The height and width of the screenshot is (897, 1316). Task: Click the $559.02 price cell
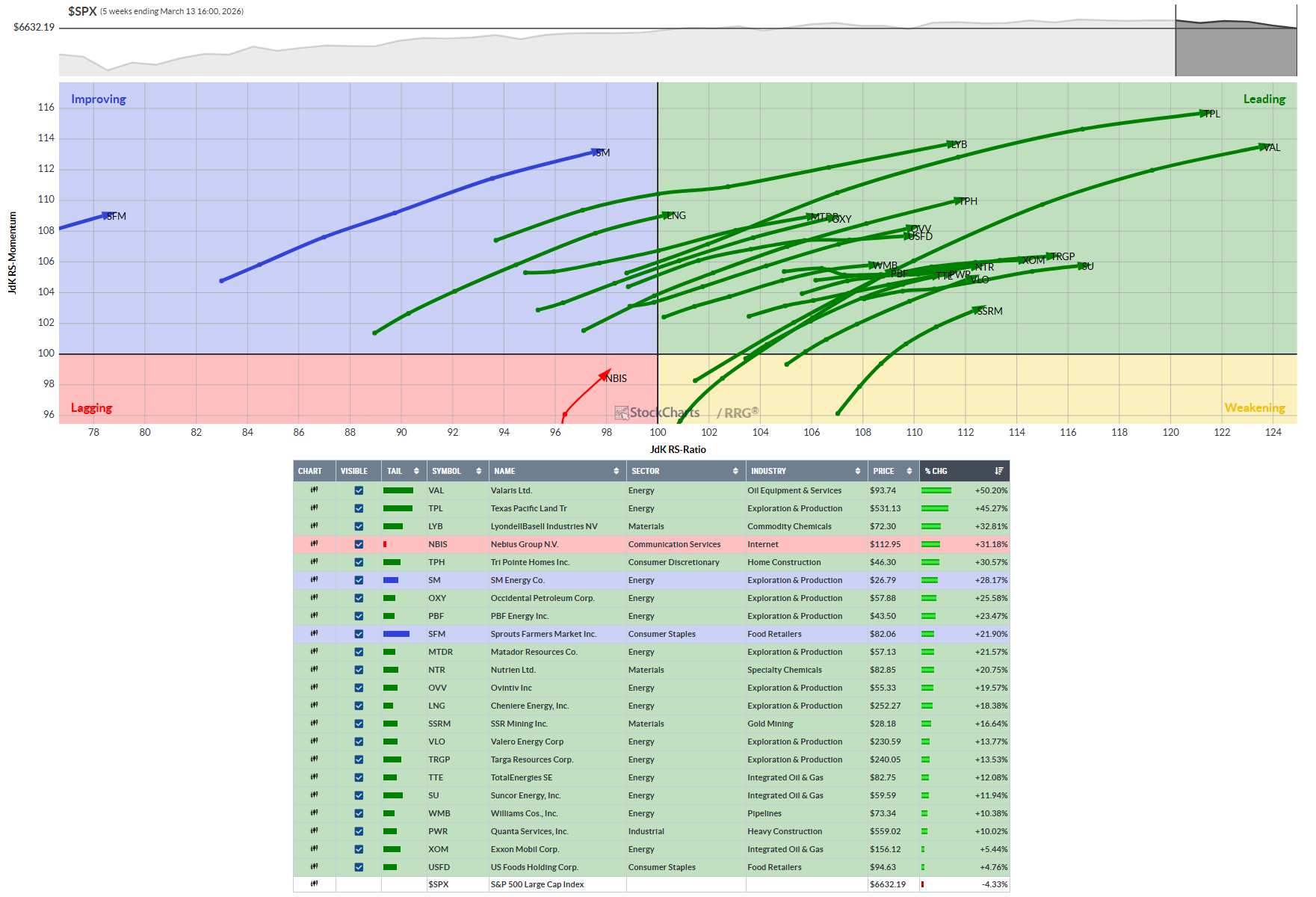click(885, 831)
